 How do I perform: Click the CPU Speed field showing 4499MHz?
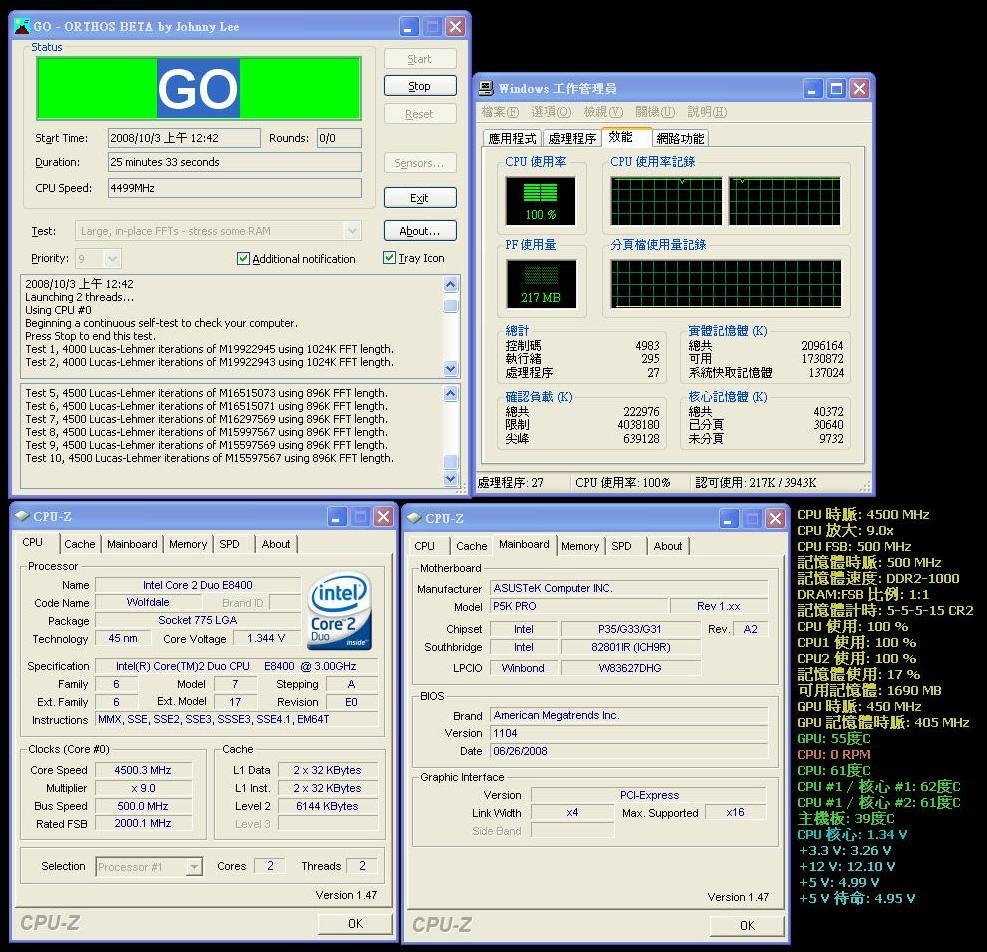(235, 188)
